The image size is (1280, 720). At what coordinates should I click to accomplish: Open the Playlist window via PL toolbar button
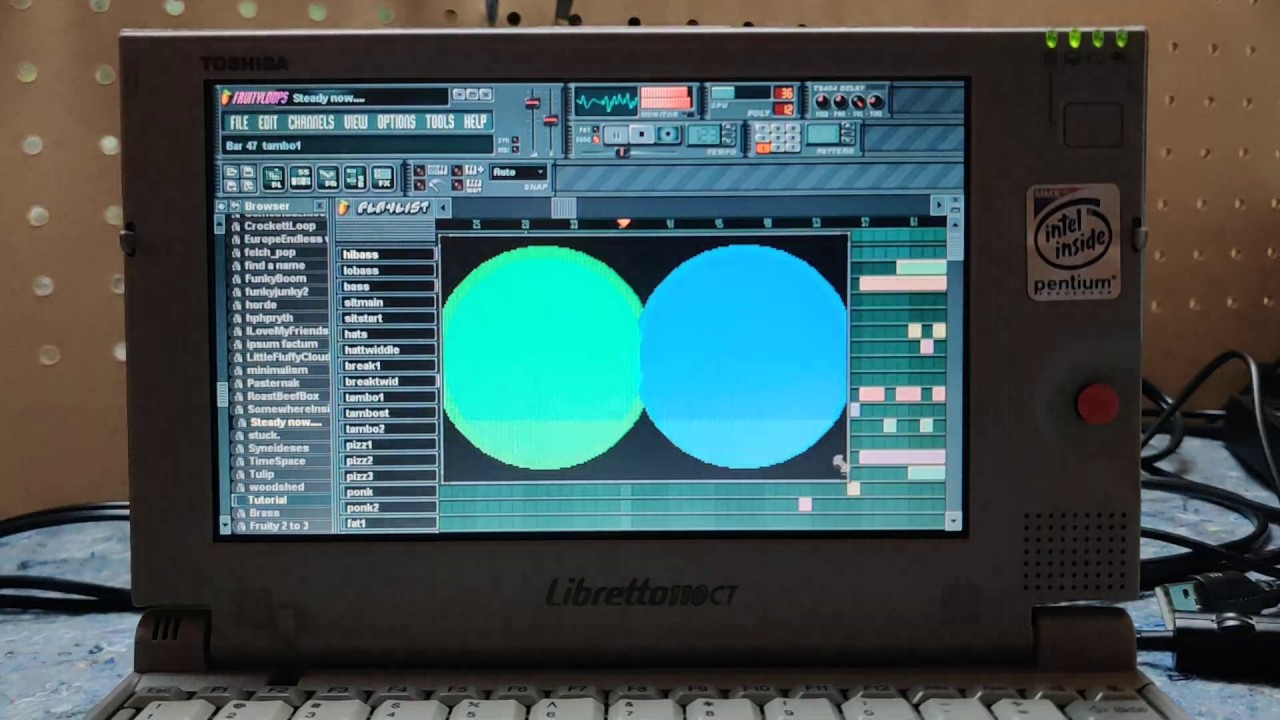(x=274, y=178)
